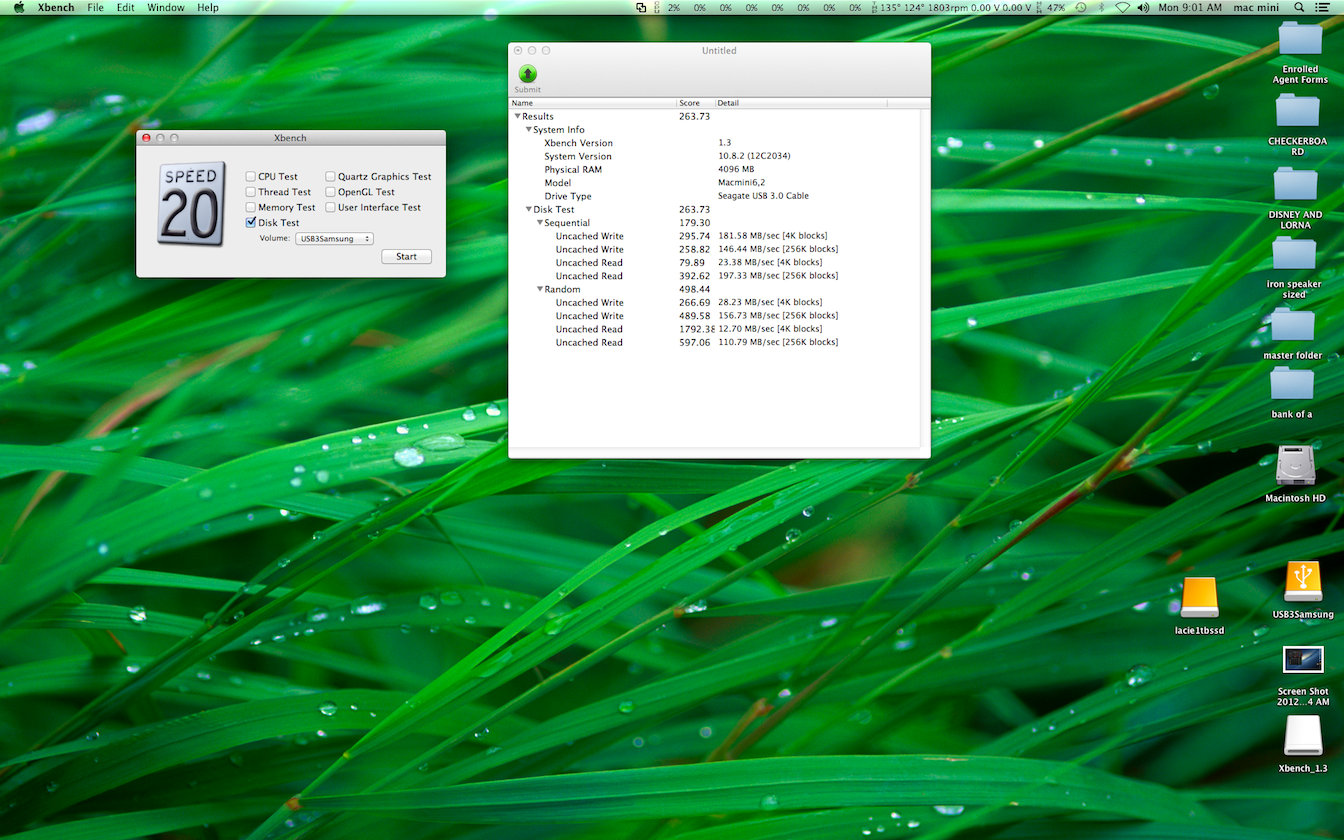Open the Window menu

pyautogui.click(x=165, y=7)
